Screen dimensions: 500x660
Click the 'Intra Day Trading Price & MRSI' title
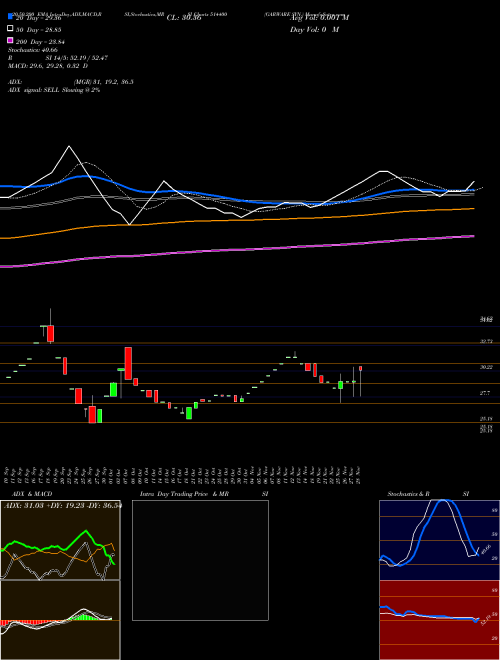204,494
